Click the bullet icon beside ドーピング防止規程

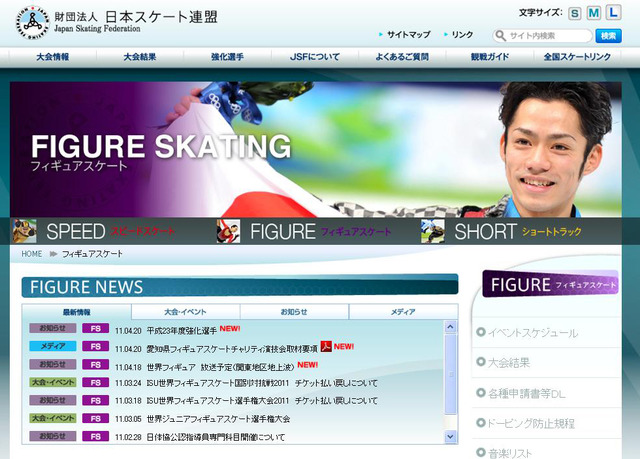481,423
